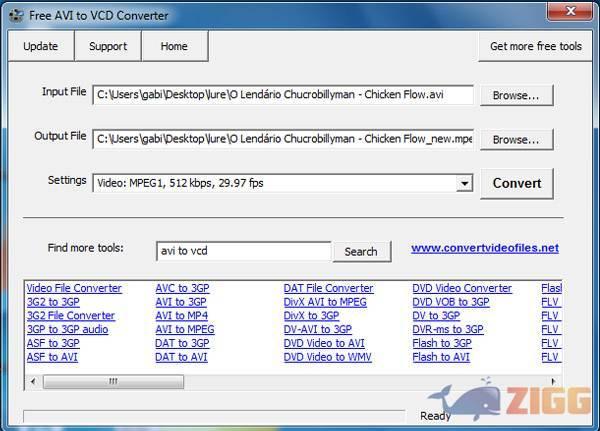This screenshot has height=431, width=600.
Task: Open www.convertvideofiles.net link
Action: click(x=485, y=248)
